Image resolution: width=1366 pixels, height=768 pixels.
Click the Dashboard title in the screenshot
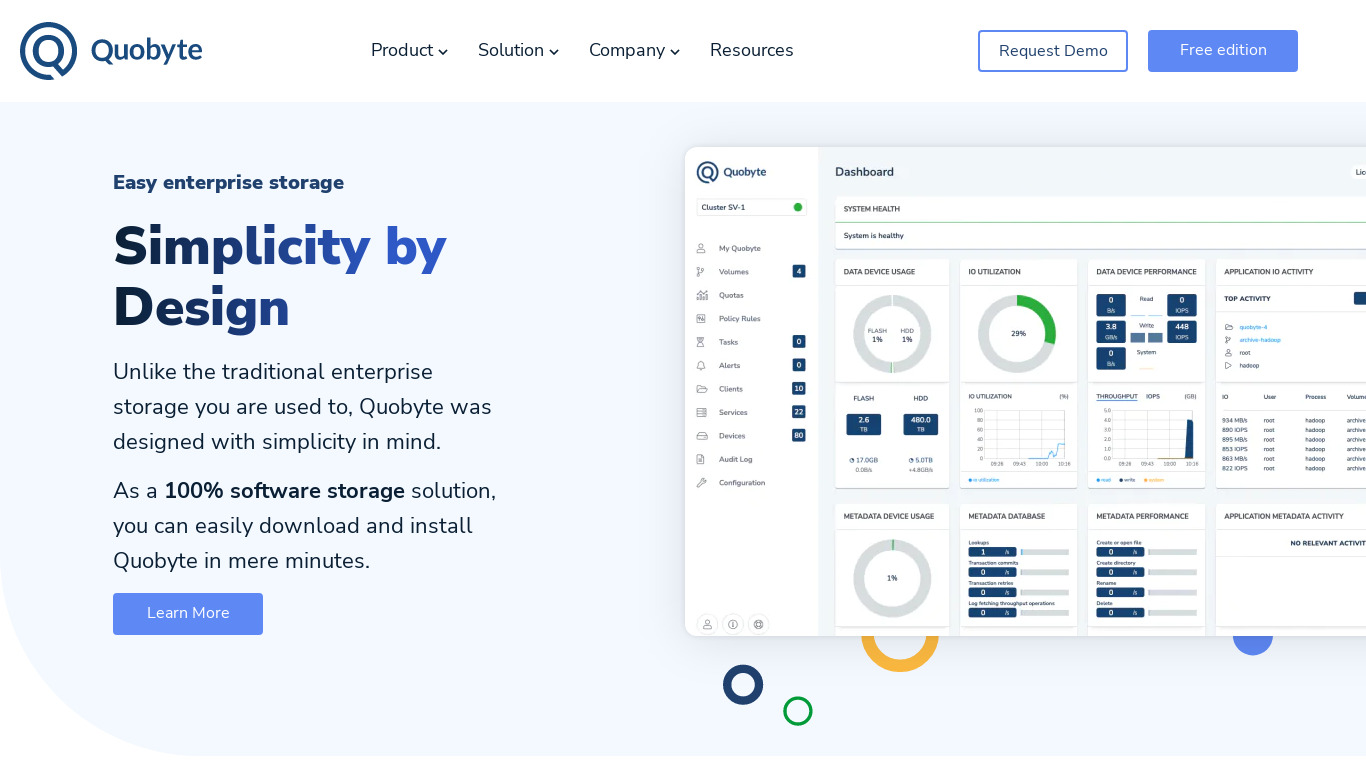[x=864, y=172]
